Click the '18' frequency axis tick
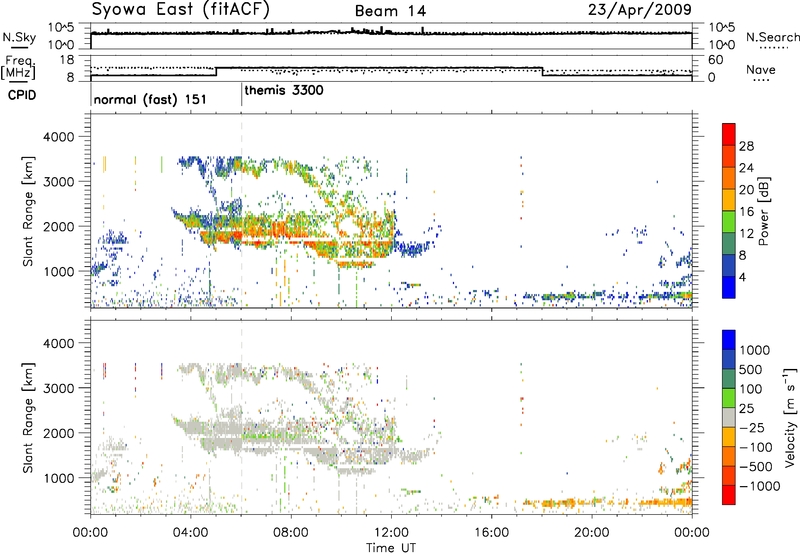Screen dimensions: 800x554 [66, 60]
